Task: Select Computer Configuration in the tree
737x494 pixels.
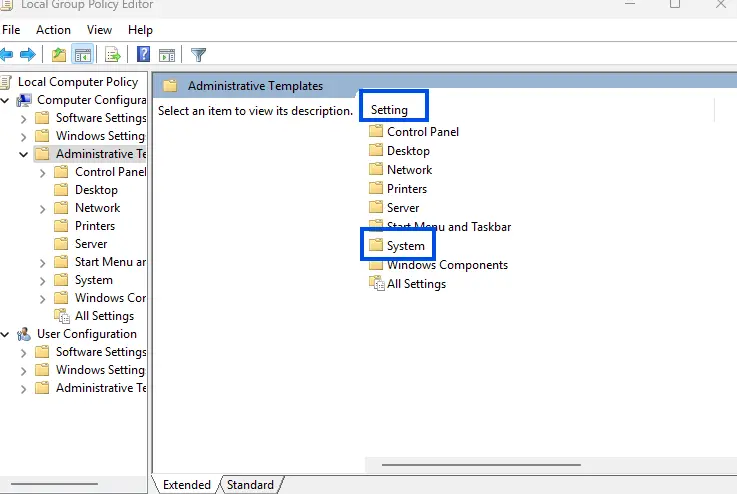Action: click(92, 100)
